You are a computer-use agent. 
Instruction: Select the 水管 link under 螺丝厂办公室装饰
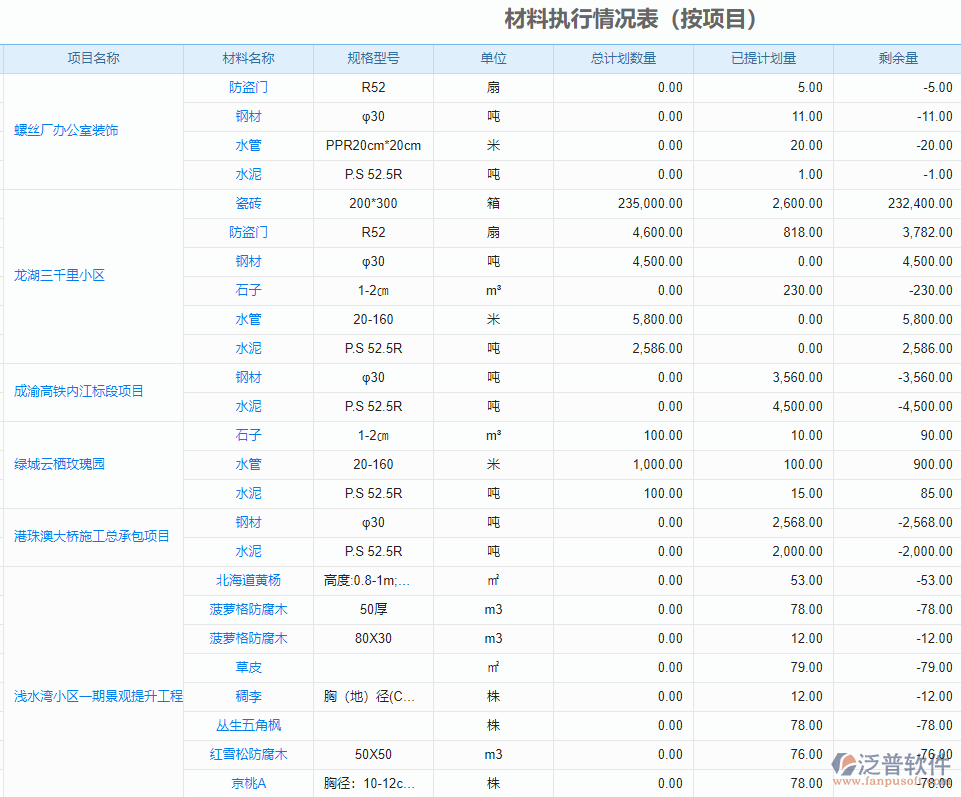coord(246,145)
